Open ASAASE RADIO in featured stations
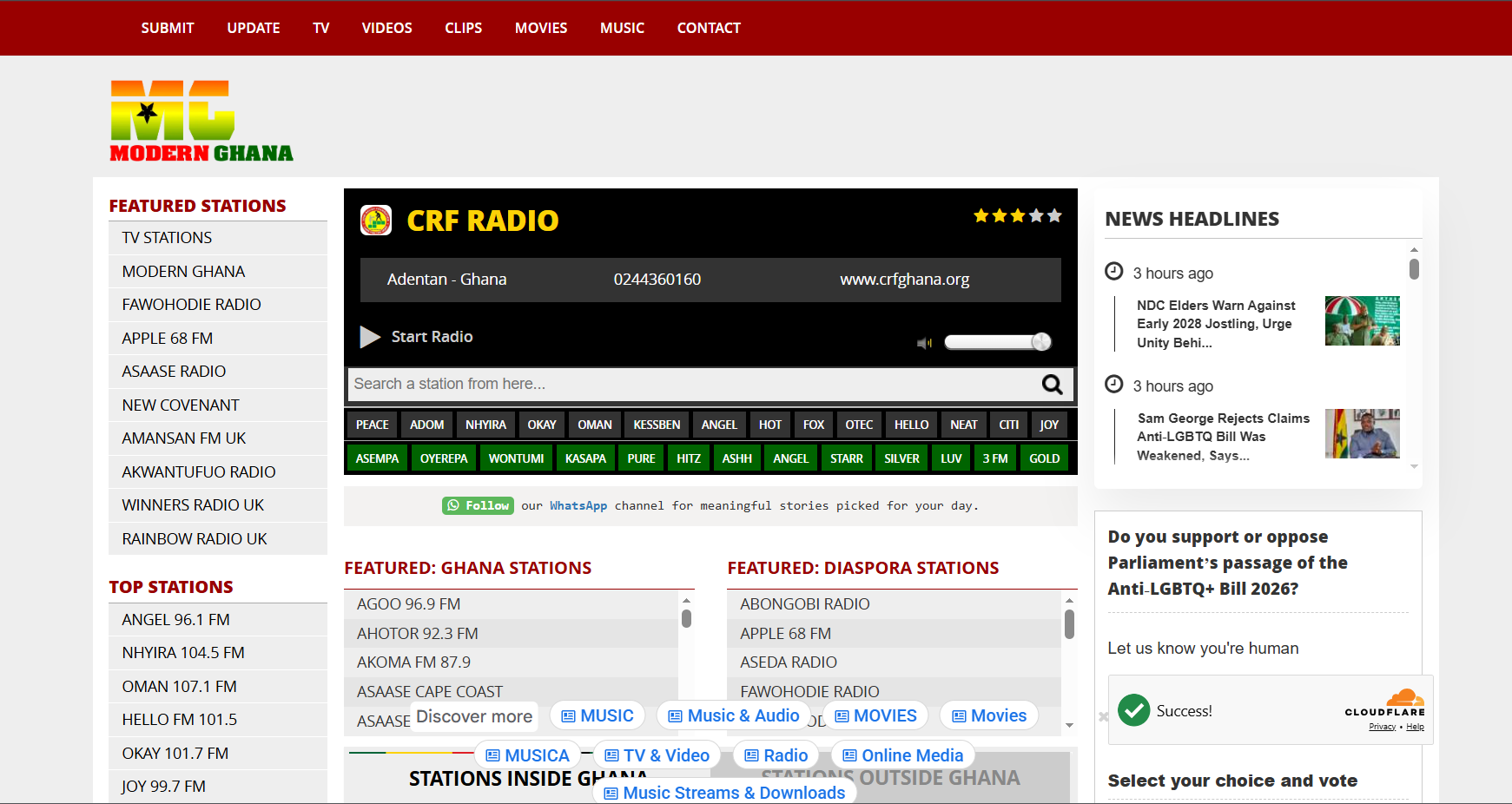The height and width of the screenshot is (804, 1512). 218,372
